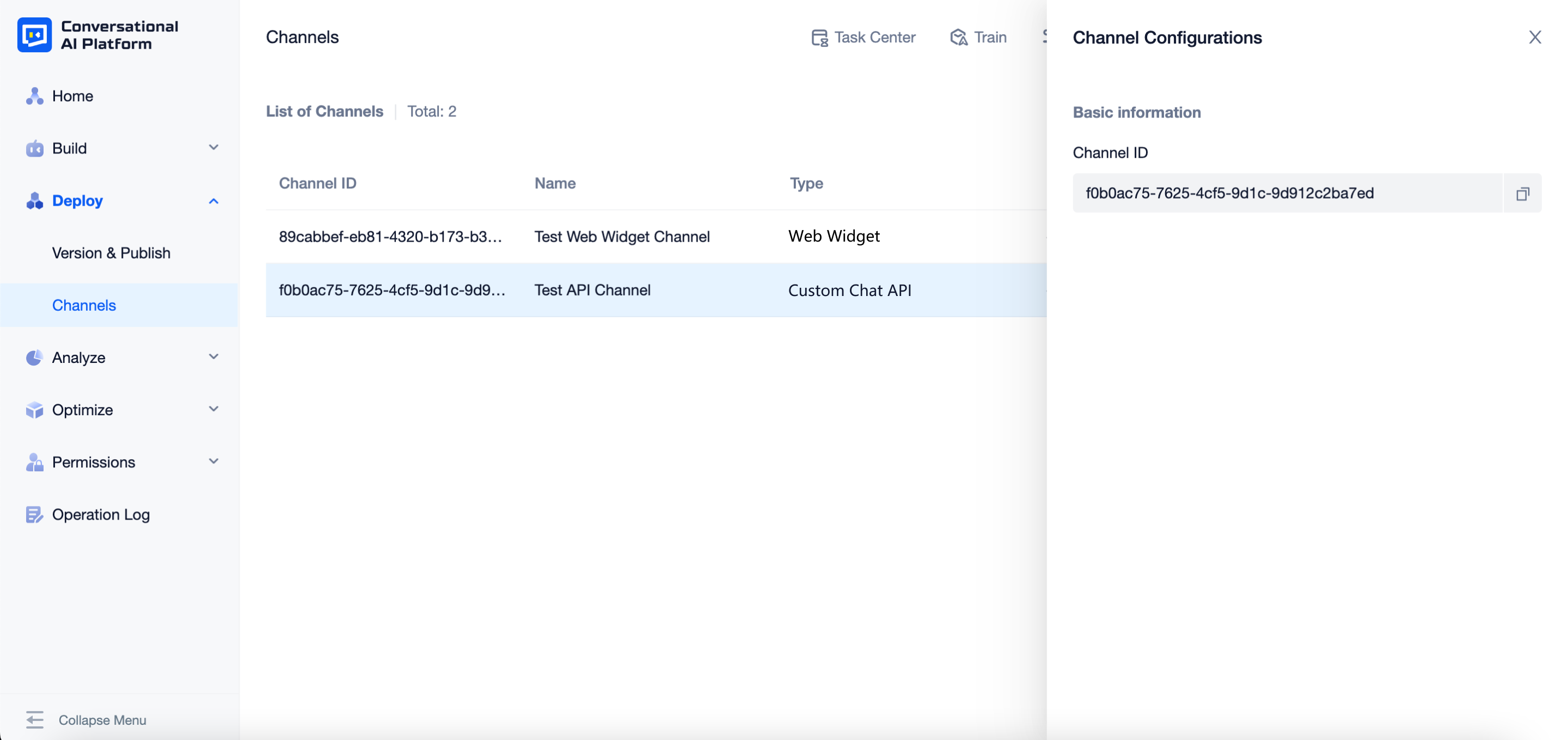Click the Build navigation icon
The width and height of the screenshot is (1568, 740).
(x=33, y=148)
